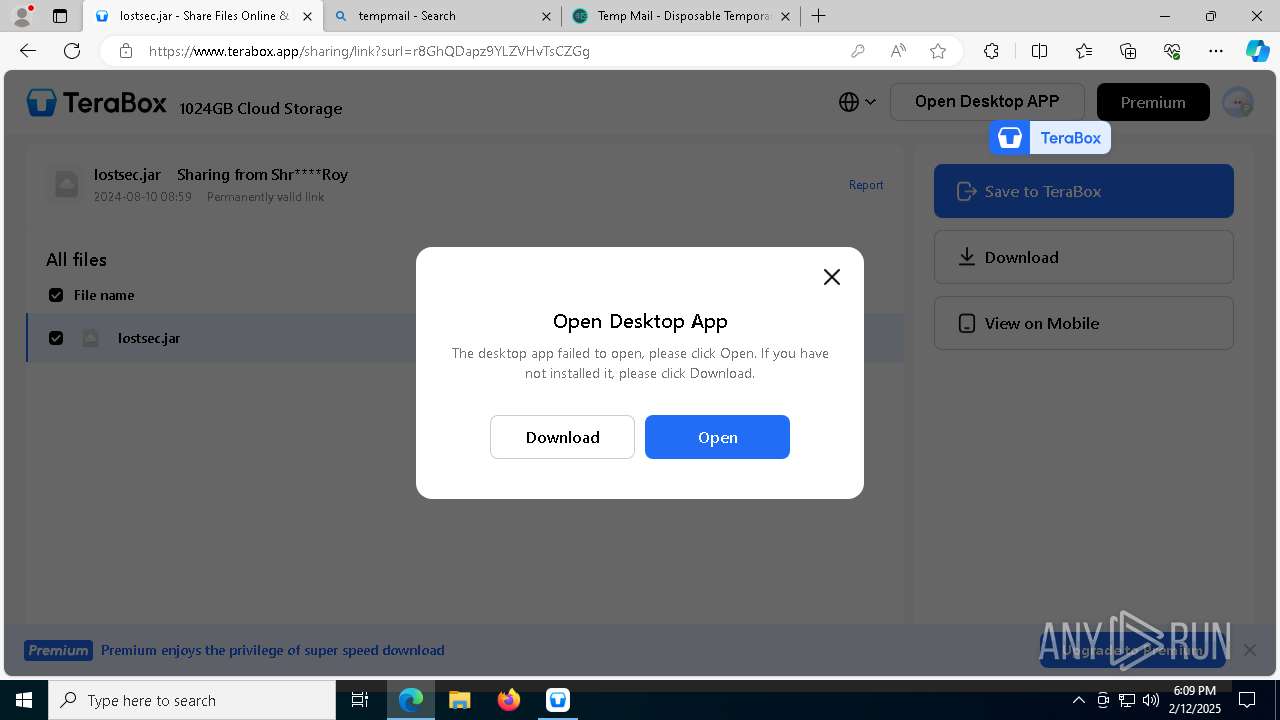Click Download in the desktop app dialog
This screenshot has height=720, width=1280.
point(562,437)
